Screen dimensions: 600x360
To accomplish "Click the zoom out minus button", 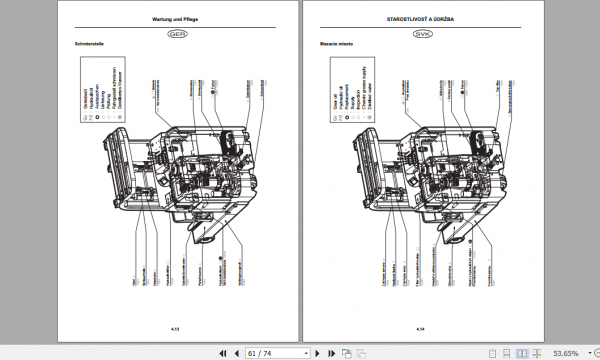I will pos(597,353).
